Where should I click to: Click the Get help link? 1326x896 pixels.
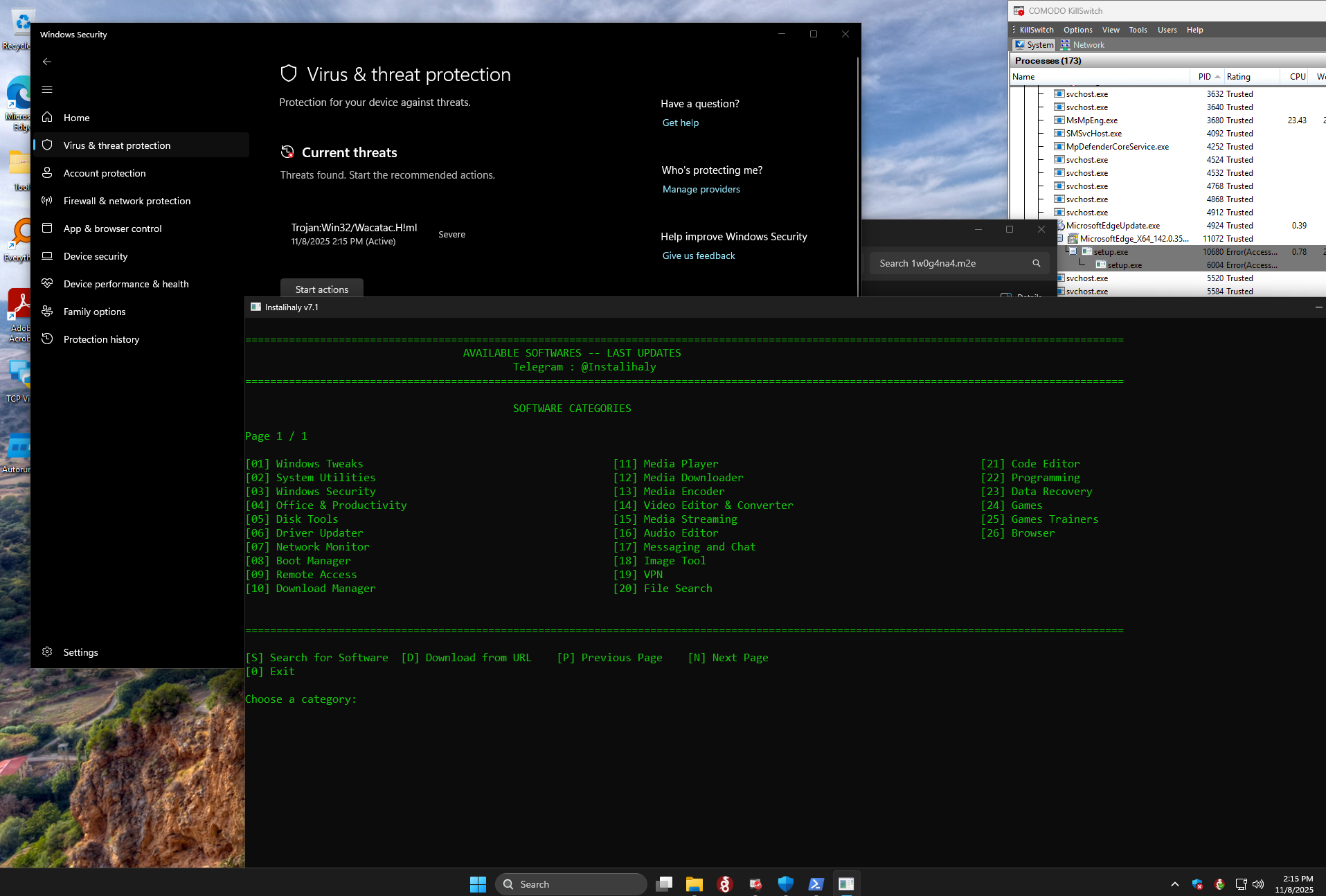coord(680,123)
